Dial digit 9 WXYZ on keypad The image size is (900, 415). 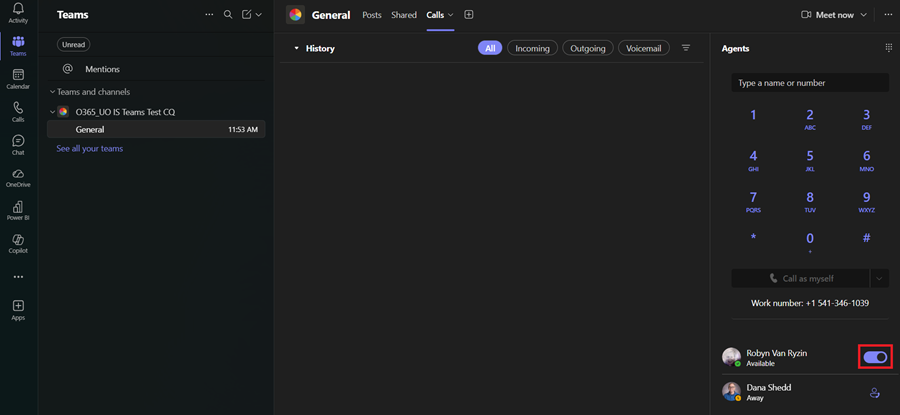[x=867, y=202]
